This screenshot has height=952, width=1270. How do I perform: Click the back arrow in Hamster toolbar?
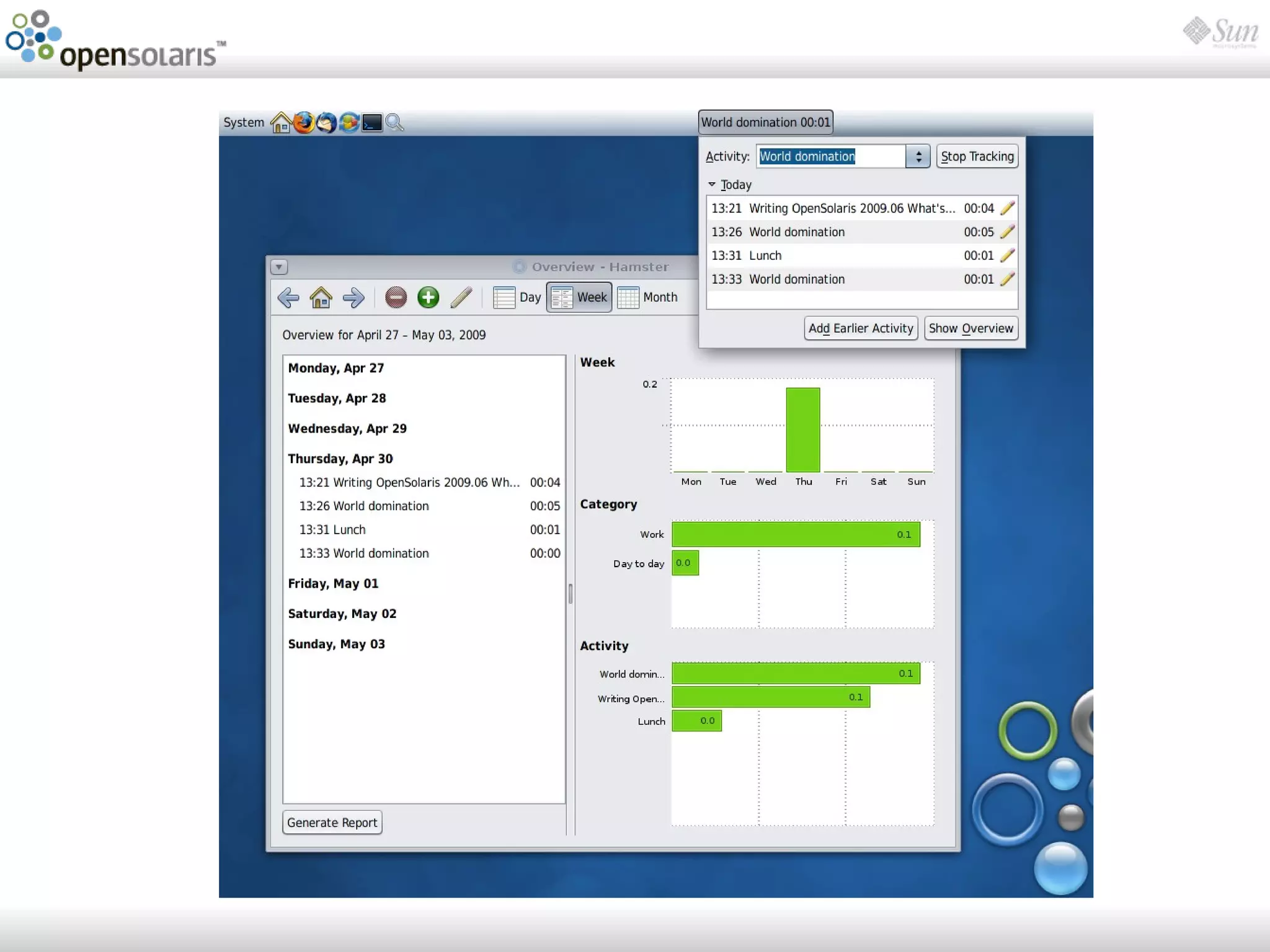tap(288, 297)
